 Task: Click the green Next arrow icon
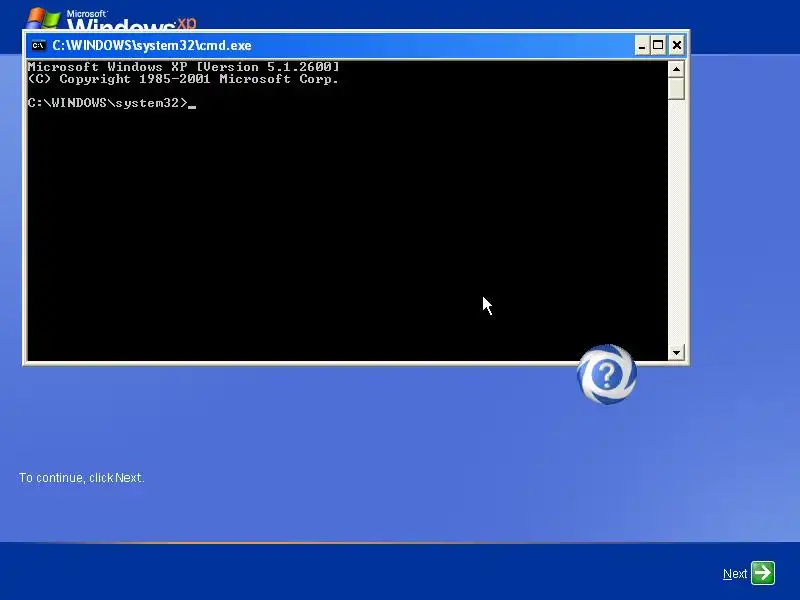point(763,573)
